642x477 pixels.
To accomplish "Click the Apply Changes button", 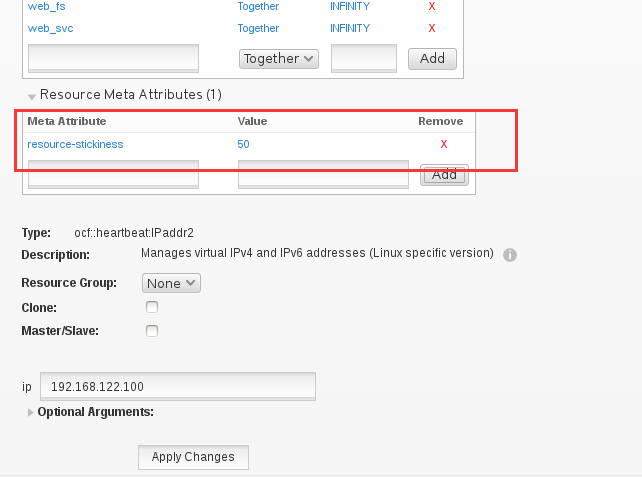I will pos(193,457).
